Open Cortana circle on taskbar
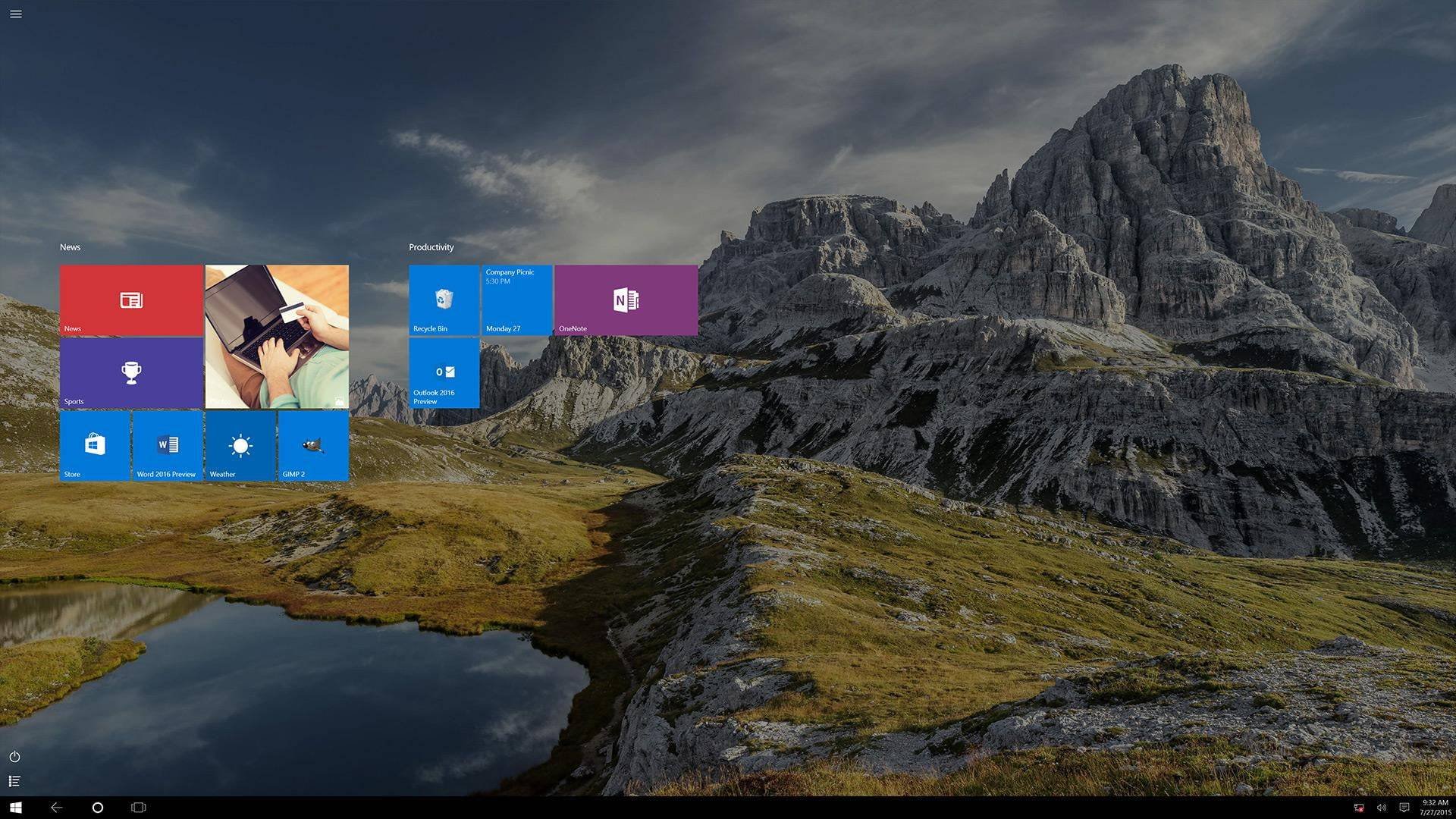This screenshot has height=819, width=1456. tap(97, 808)
